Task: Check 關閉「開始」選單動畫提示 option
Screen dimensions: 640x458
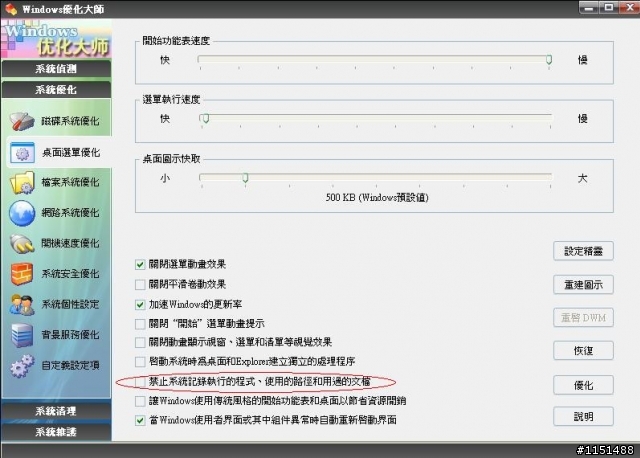Action: 140,324
